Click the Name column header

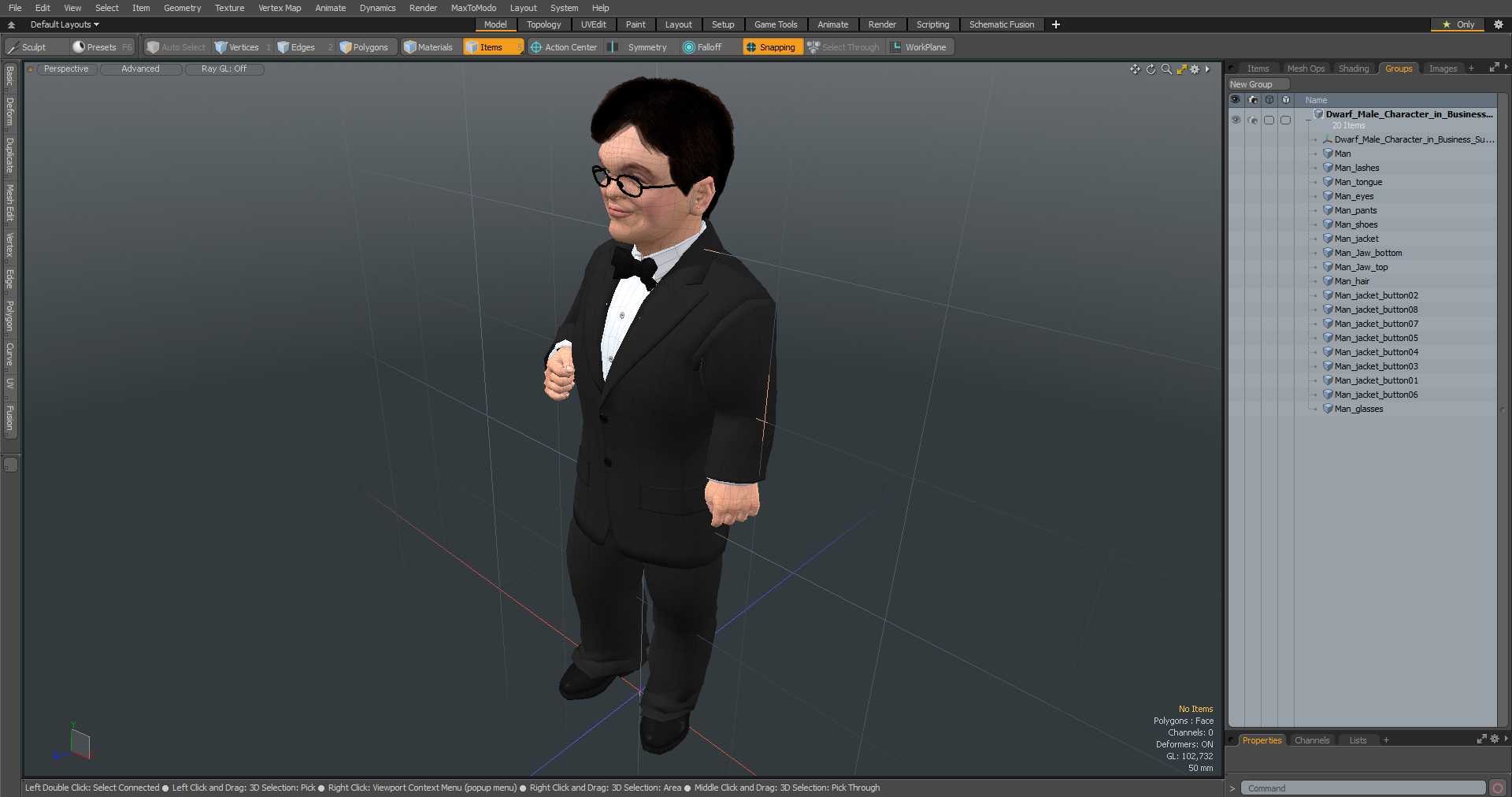click(1316, 100)
